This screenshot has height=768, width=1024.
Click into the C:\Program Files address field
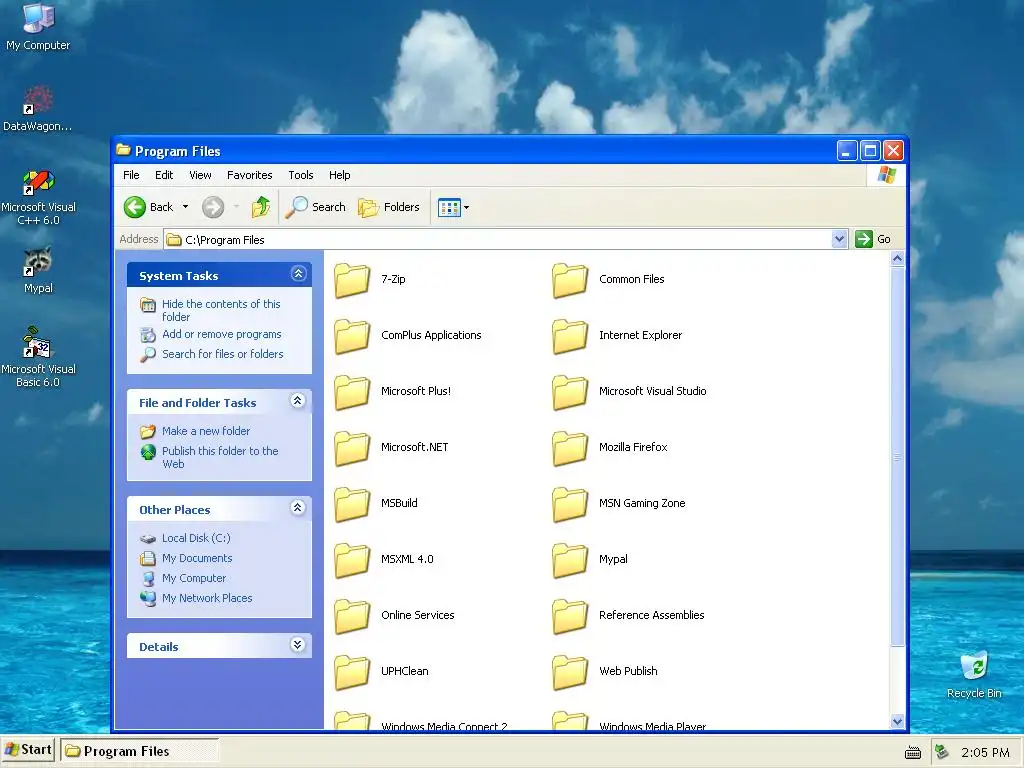(x=498, y=240)
